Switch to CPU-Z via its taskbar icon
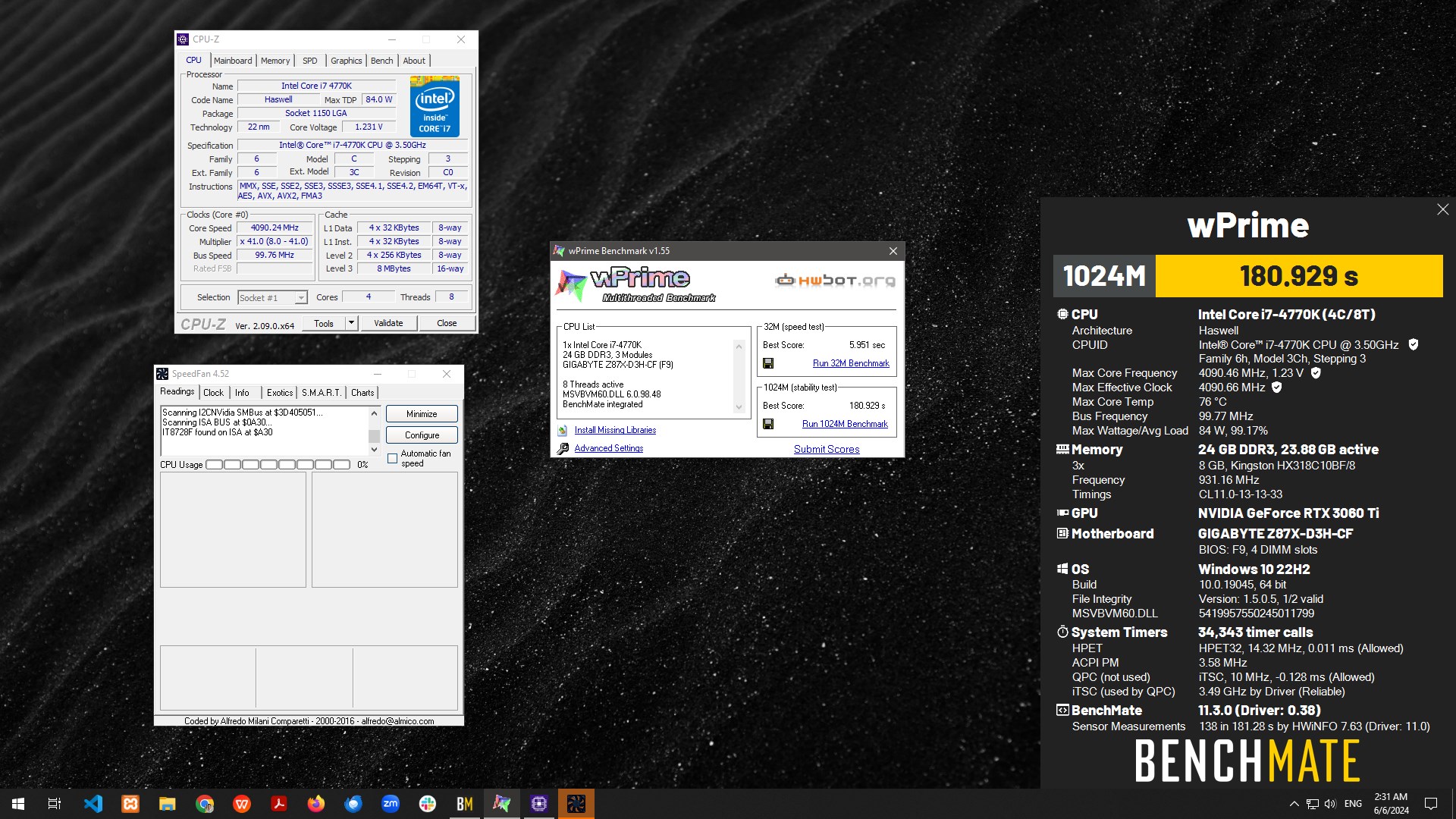The height and width of the screenshot is (819, 1456). [539, 804]
